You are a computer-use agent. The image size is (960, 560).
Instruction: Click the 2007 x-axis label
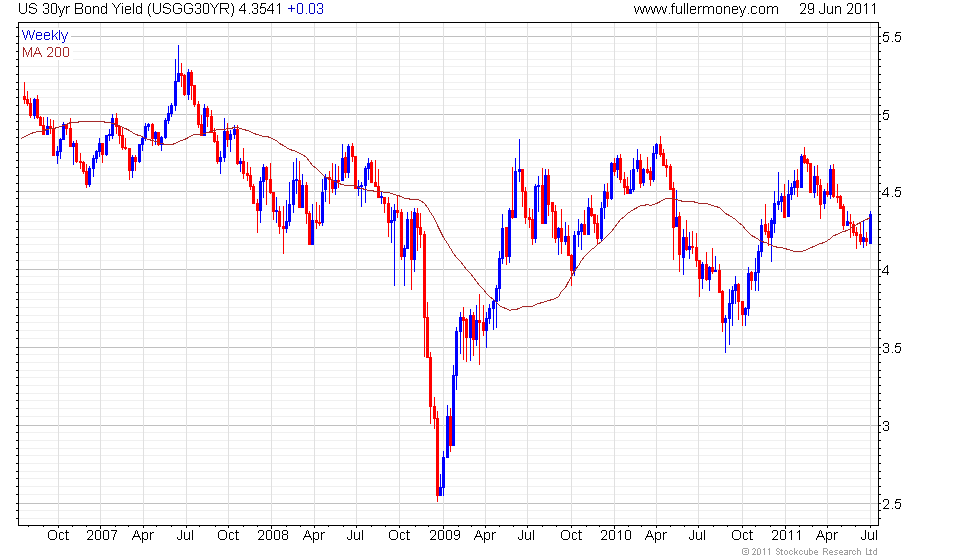[102, 535]
